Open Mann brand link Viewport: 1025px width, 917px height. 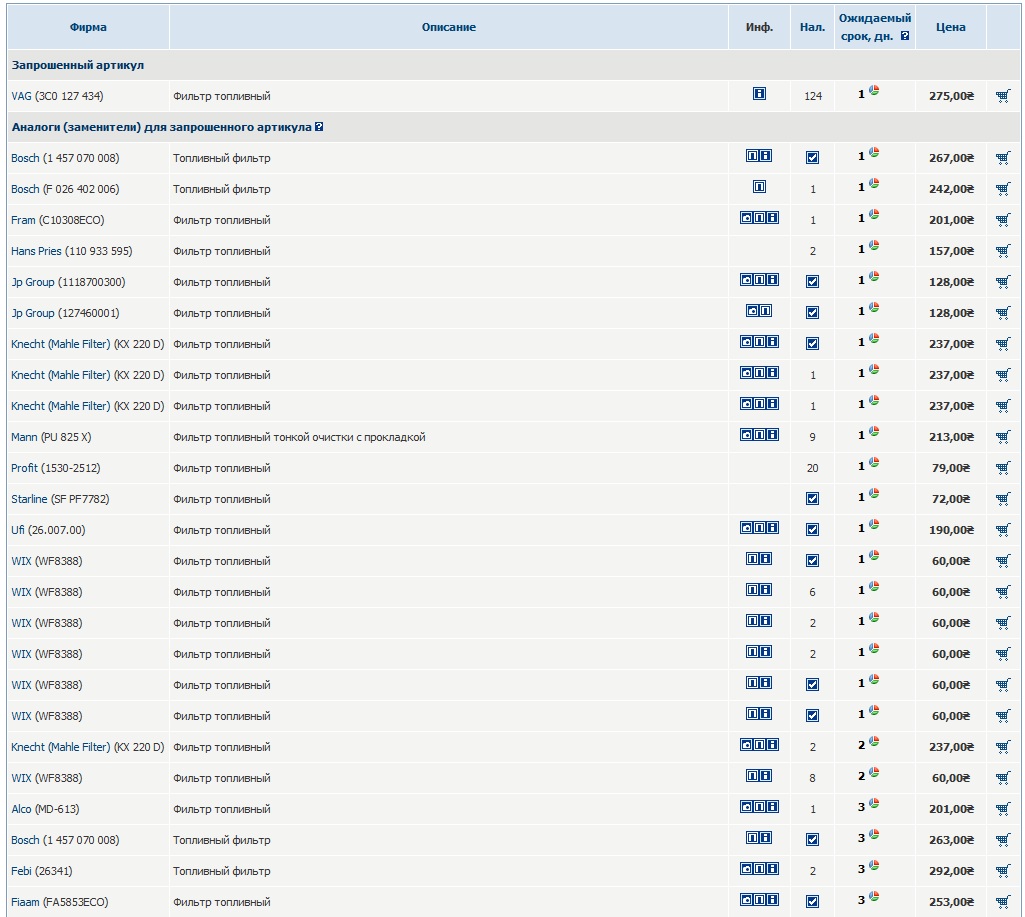point(24,437)
